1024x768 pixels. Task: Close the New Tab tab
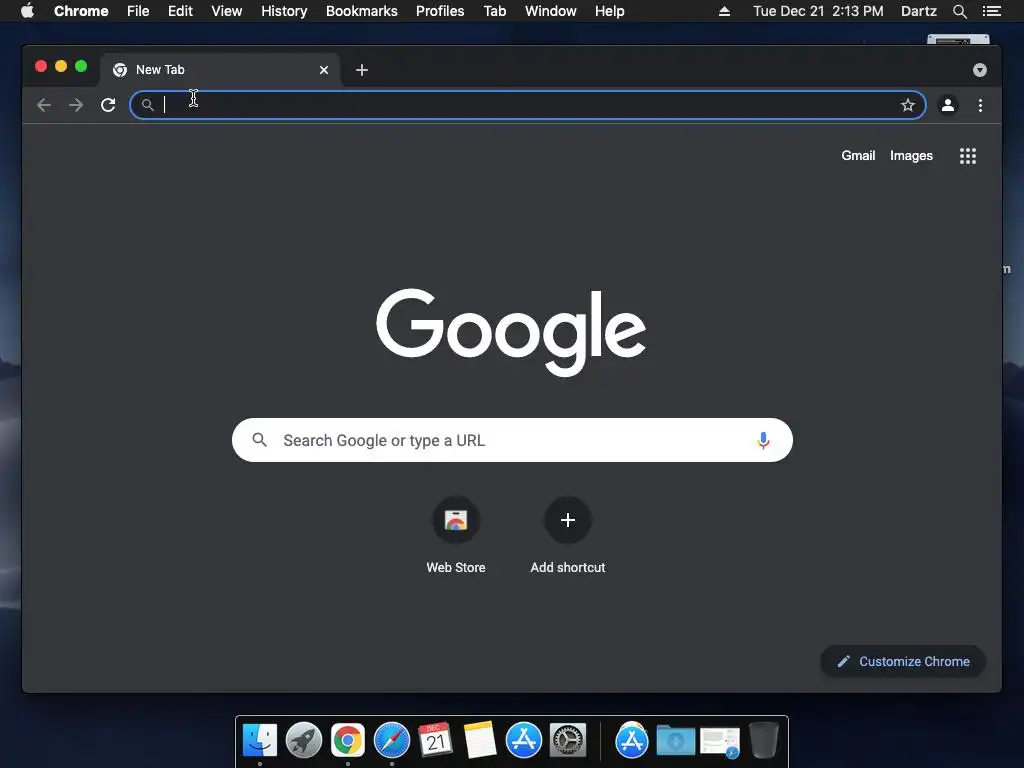click(x=324, y=70)
